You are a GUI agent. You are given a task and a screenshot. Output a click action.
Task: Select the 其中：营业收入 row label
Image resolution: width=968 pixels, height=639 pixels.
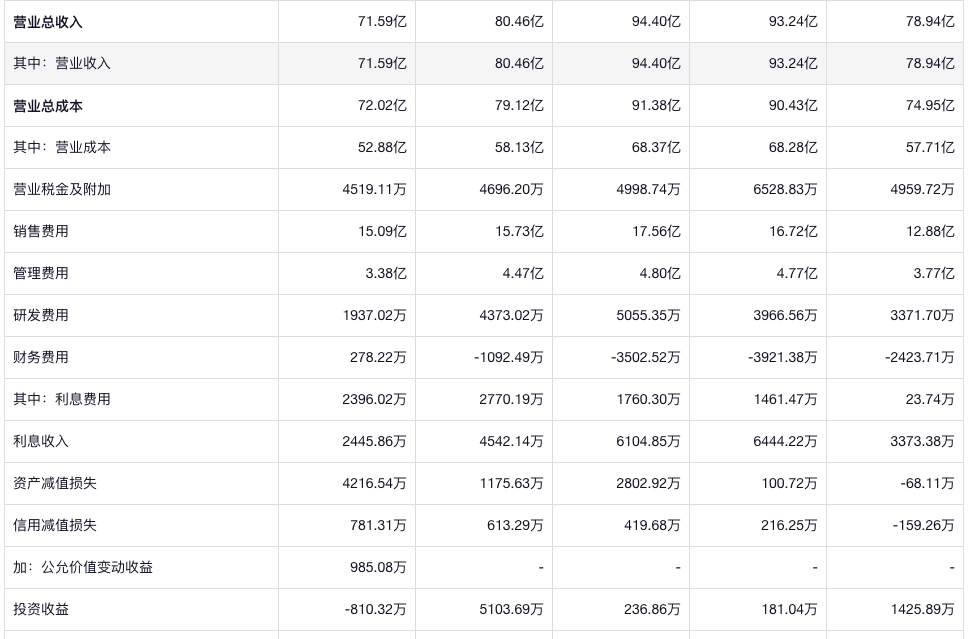(62, 64)
